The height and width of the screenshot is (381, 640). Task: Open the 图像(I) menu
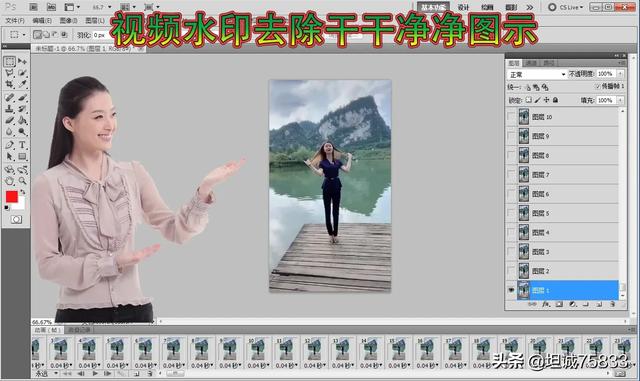tap(68, 20)
